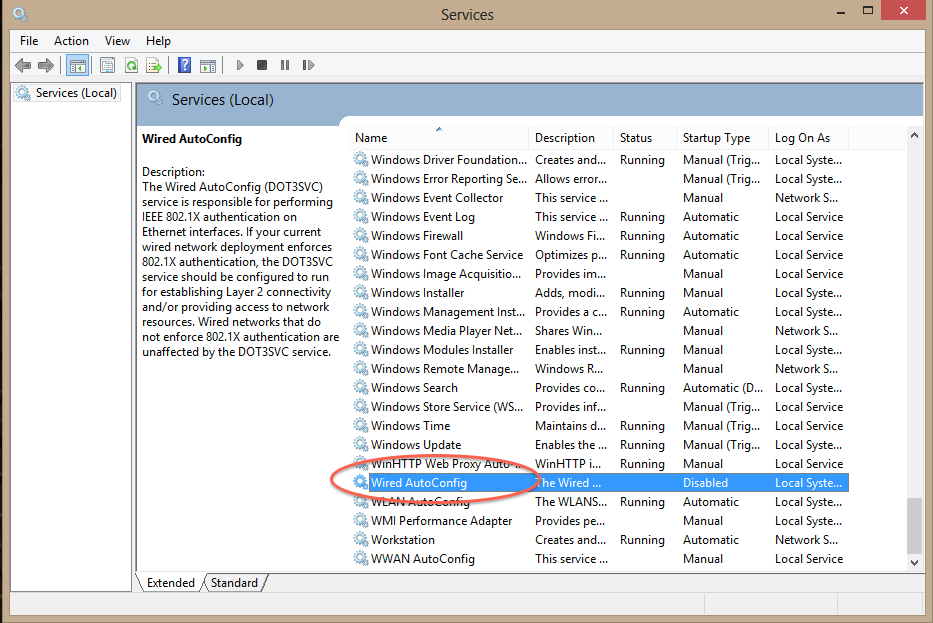Click the gear icon beside WWAN AutoConfig
Viewport: 933px width, 623px height.
pyautogui.click(x=361, y=558)
